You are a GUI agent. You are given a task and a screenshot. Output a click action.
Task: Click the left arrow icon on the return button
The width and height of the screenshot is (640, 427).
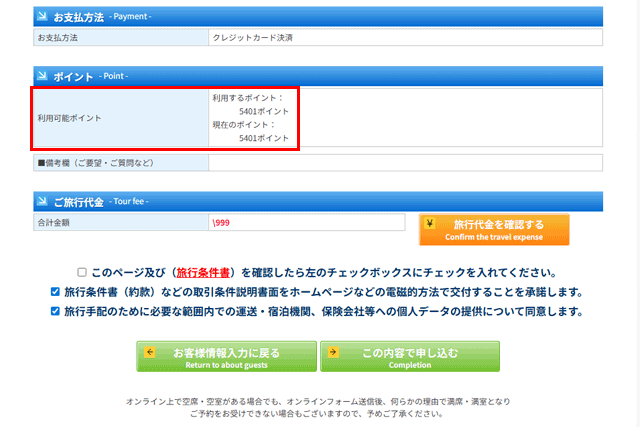point(147,352)
